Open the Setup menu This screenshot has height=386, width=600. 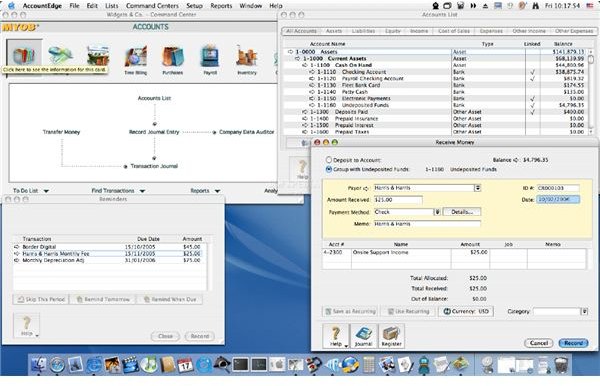(x=194, y=6)
